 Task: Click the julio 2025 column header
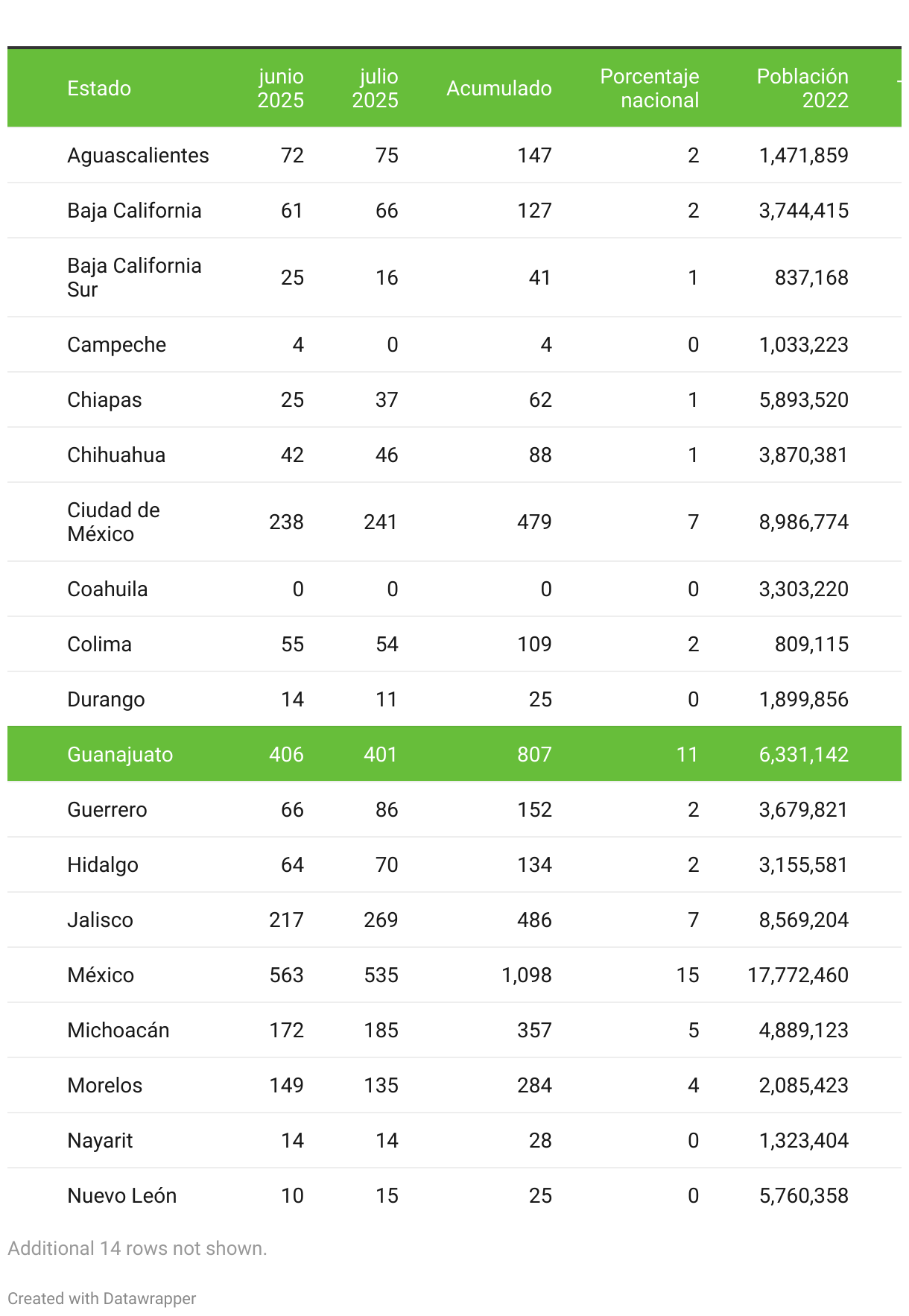pos(376,89)
